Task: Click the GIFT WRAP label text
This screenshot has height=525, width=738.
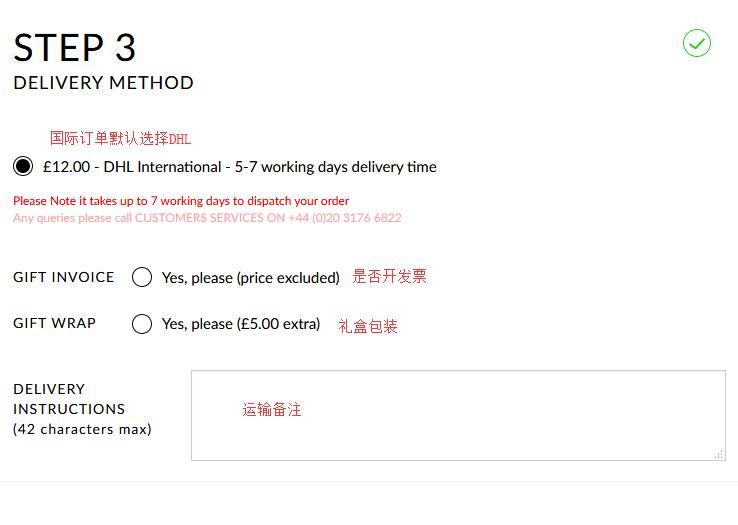Action: pyautogui.click(x=55, y=323)
